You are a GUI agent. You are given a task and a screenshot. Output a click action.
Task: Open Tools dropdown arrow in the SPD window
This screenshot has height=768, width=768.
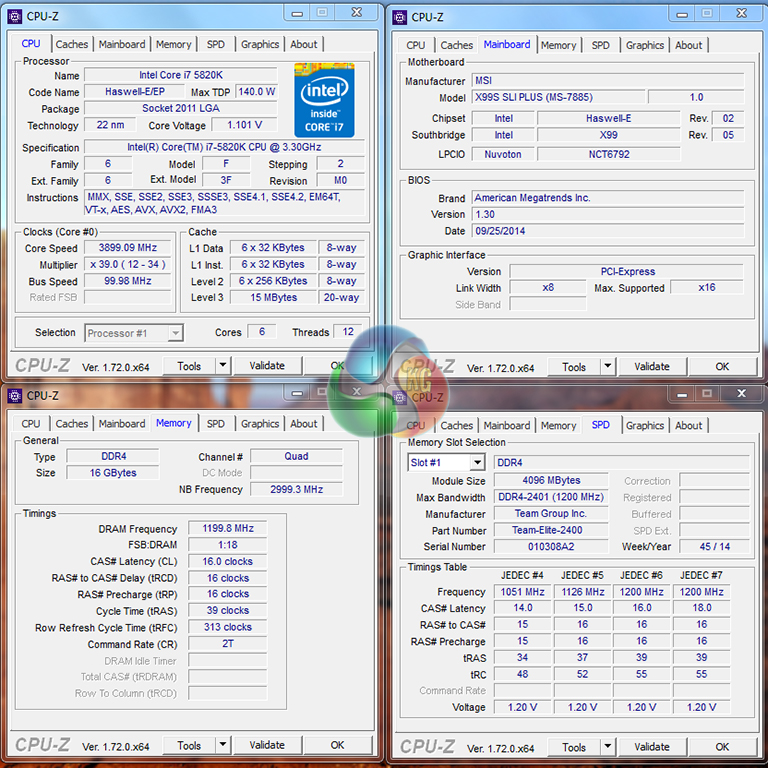(x=607, y=747)
